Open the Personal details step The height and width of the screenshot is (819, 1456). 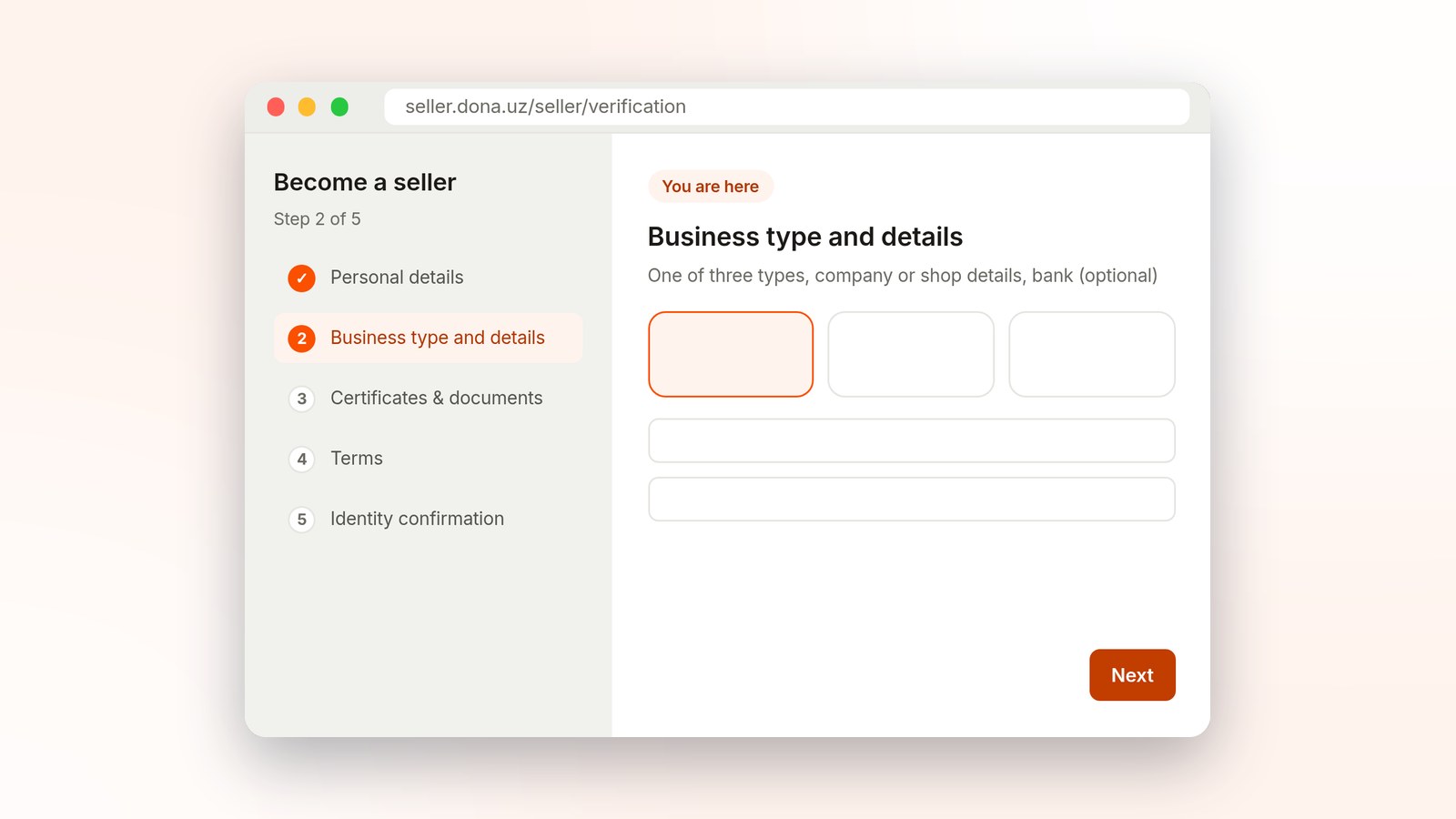(x=428, y=278)
